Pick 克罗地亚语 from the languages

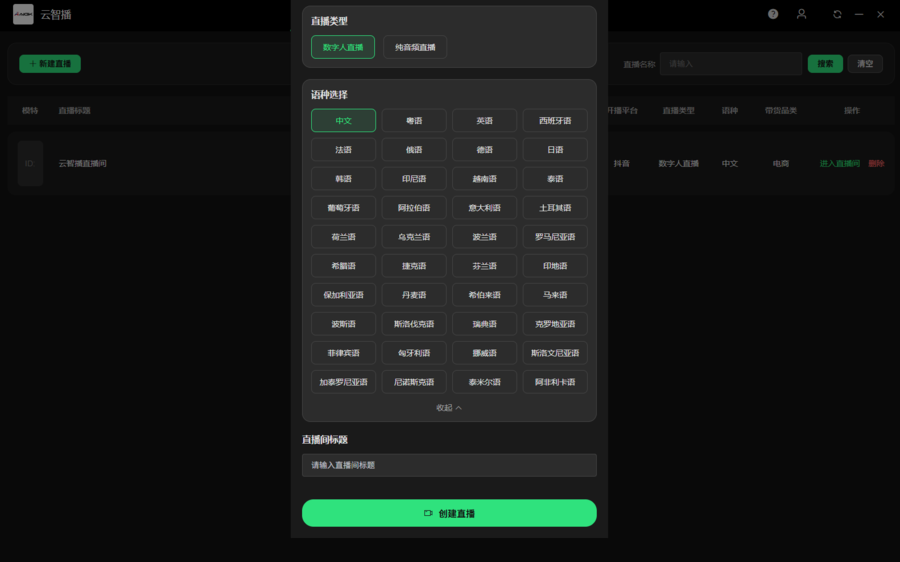tap(555, 324)
